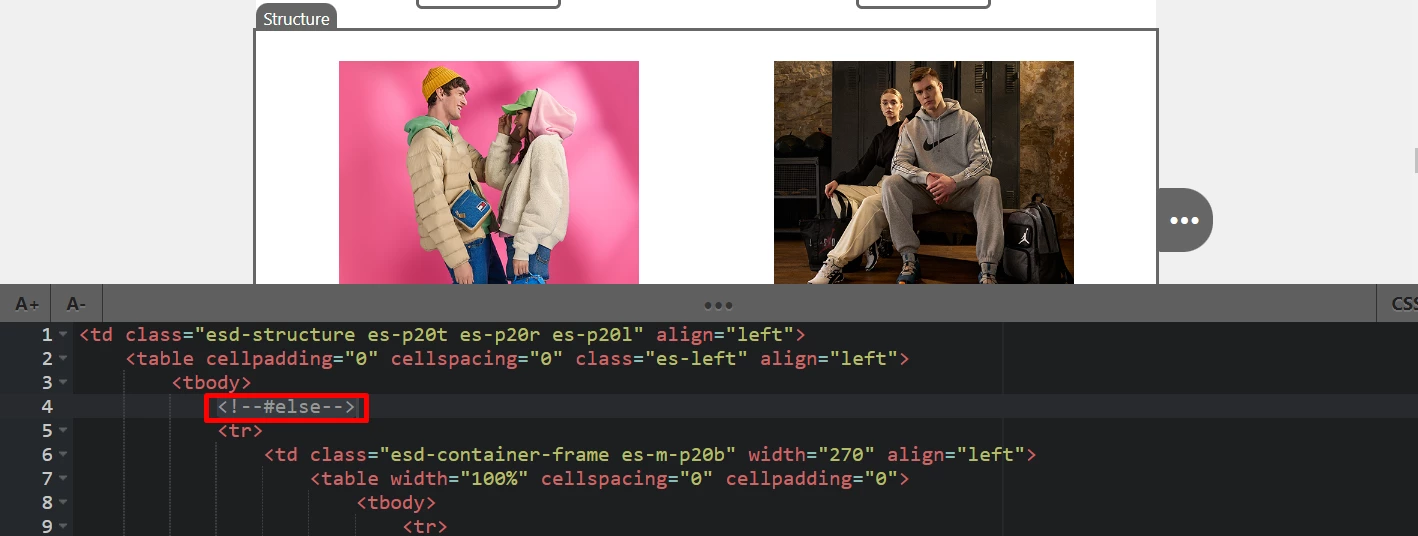Screen dimensions: 1418x536
Task: Collapse code fold arrow on line 7
Action: (x=63, y=478)
